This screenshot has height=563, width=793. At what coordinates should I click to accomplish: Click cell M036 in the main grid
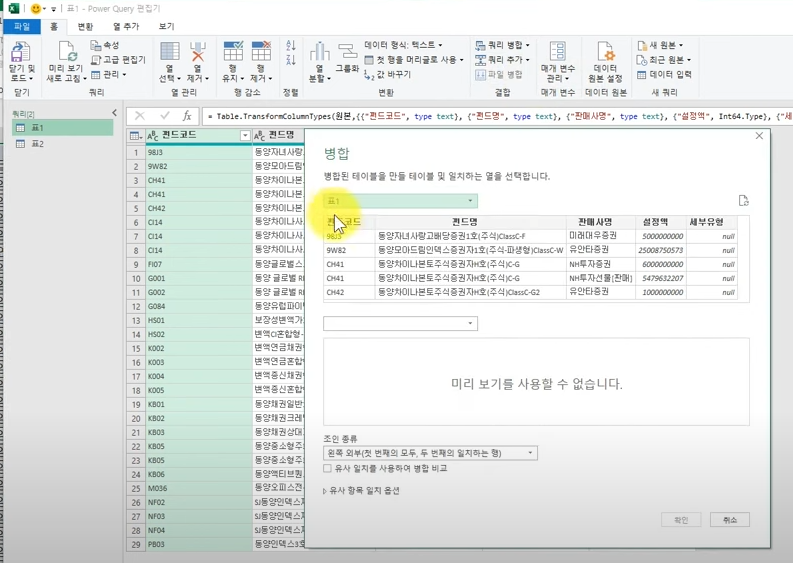(199, 488)
